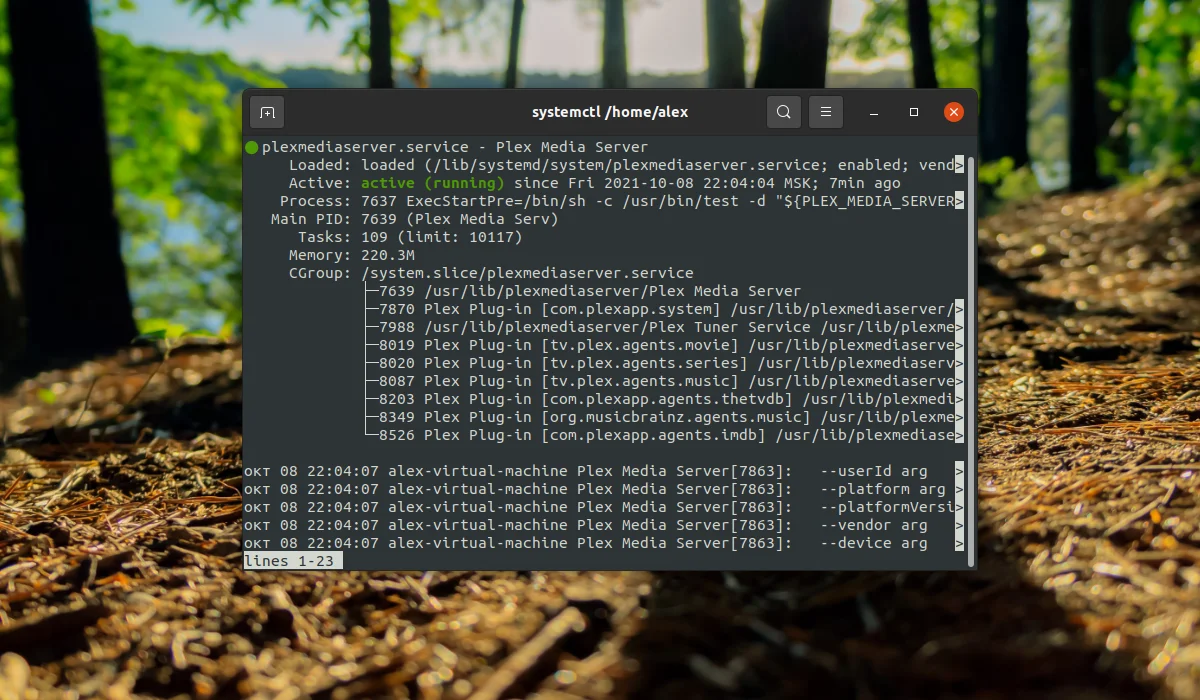Click the 'Main PID: 7639' line
Image resolution: width=1200 pixels, height=700 pixels.
click(415, 219)
